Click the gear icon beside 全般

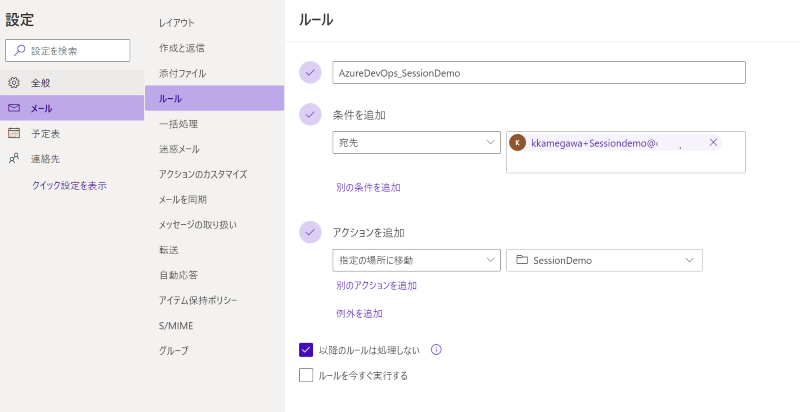[14, 83]
